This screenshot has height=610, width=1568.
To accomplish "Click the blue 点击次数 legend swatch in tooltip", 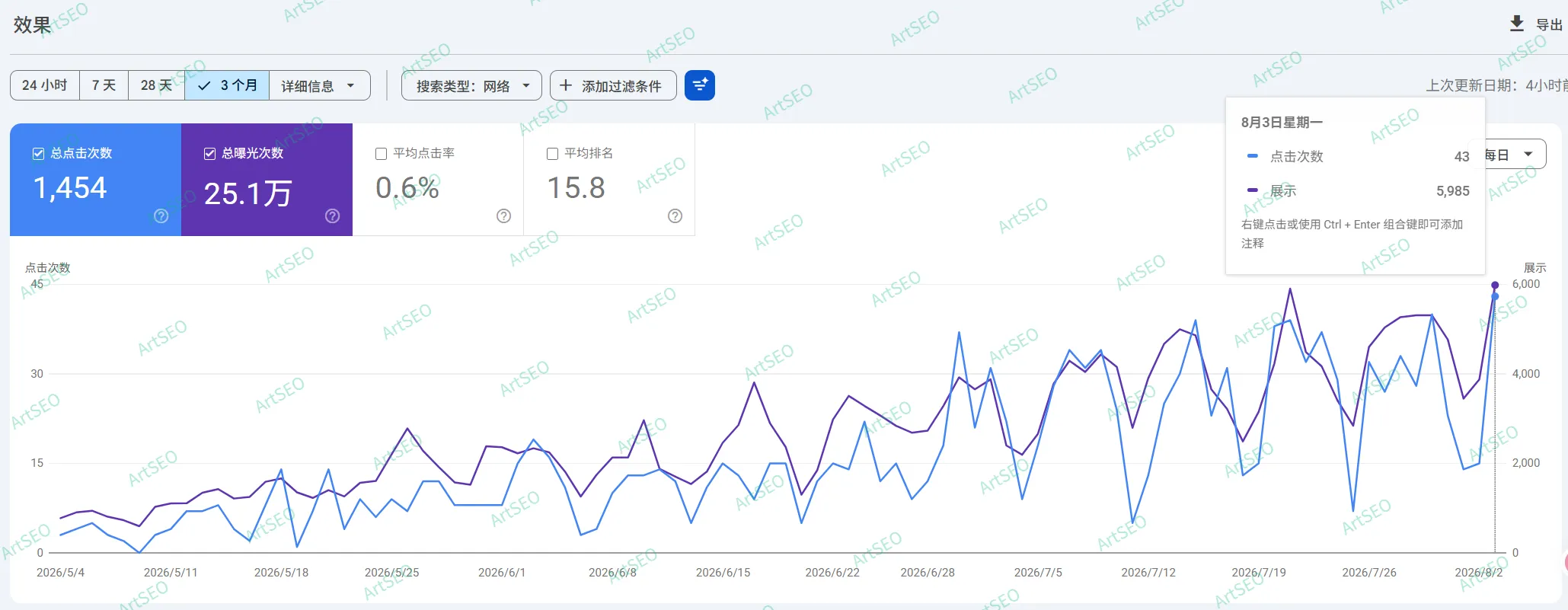I will coord(1252,156).
